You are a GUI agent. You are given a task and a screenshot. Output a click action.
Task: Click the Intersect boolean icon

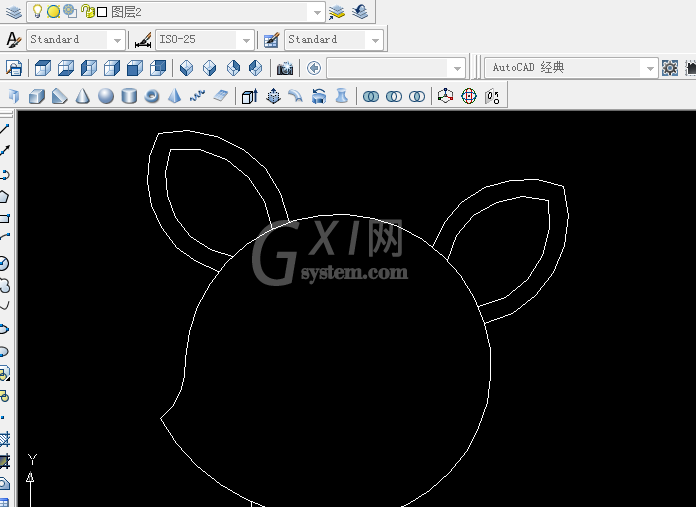click(x=417, y=96)
